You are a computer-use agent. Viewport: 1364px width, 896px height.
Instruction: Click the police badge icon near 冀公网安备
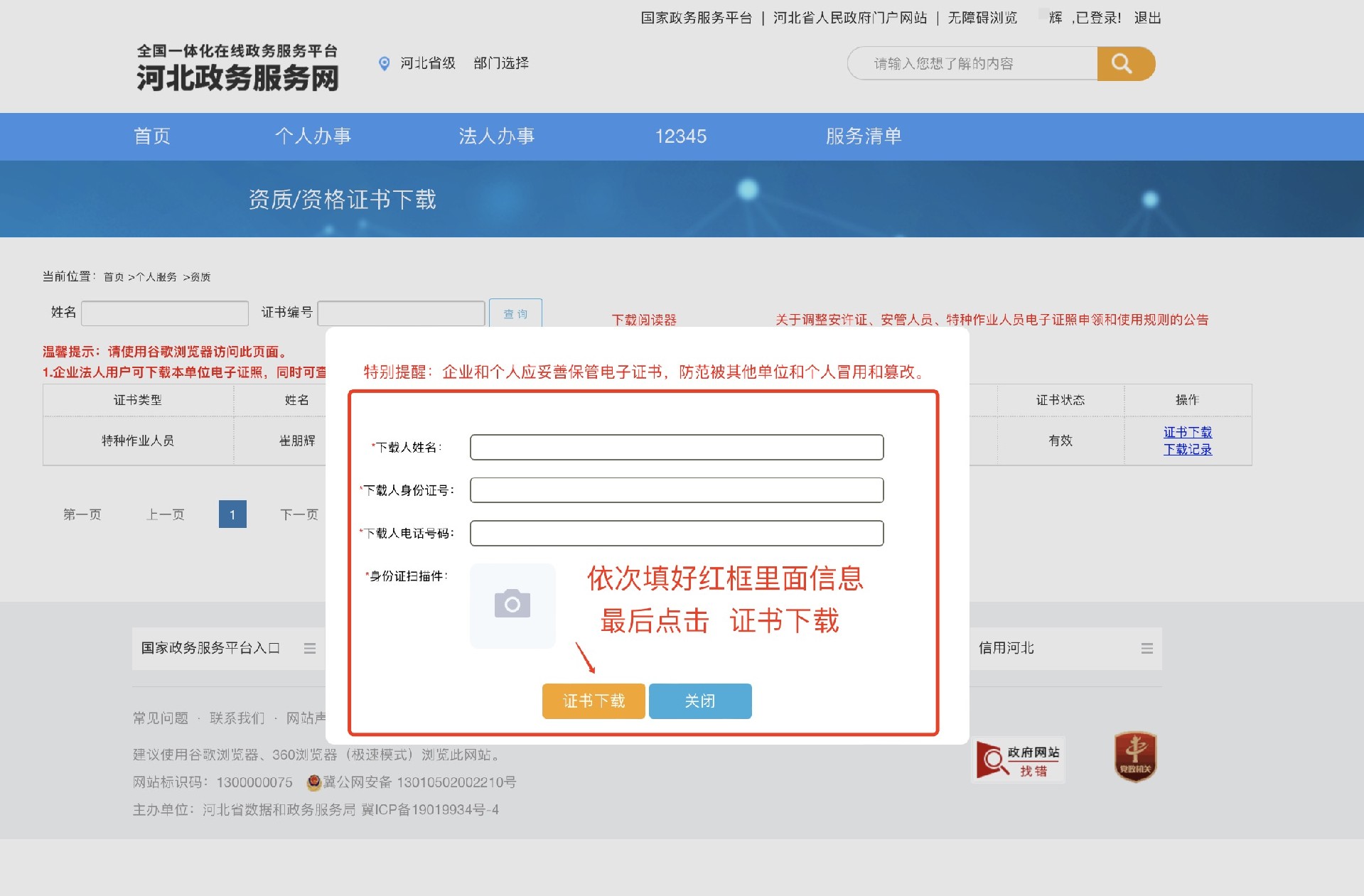(313, 782)
